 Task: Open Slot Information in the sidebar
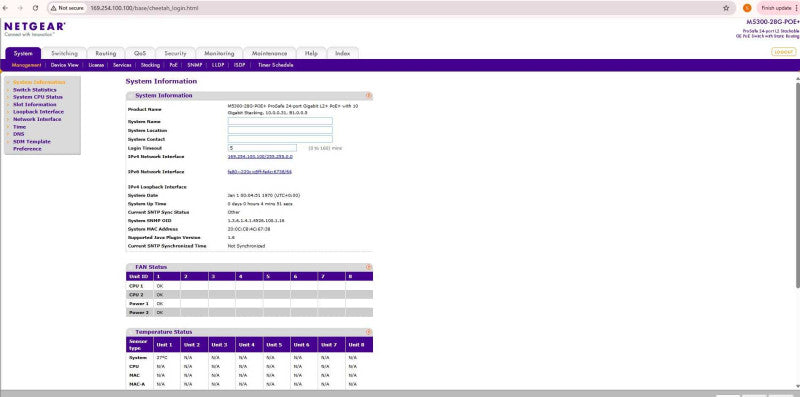pos(35,105)
